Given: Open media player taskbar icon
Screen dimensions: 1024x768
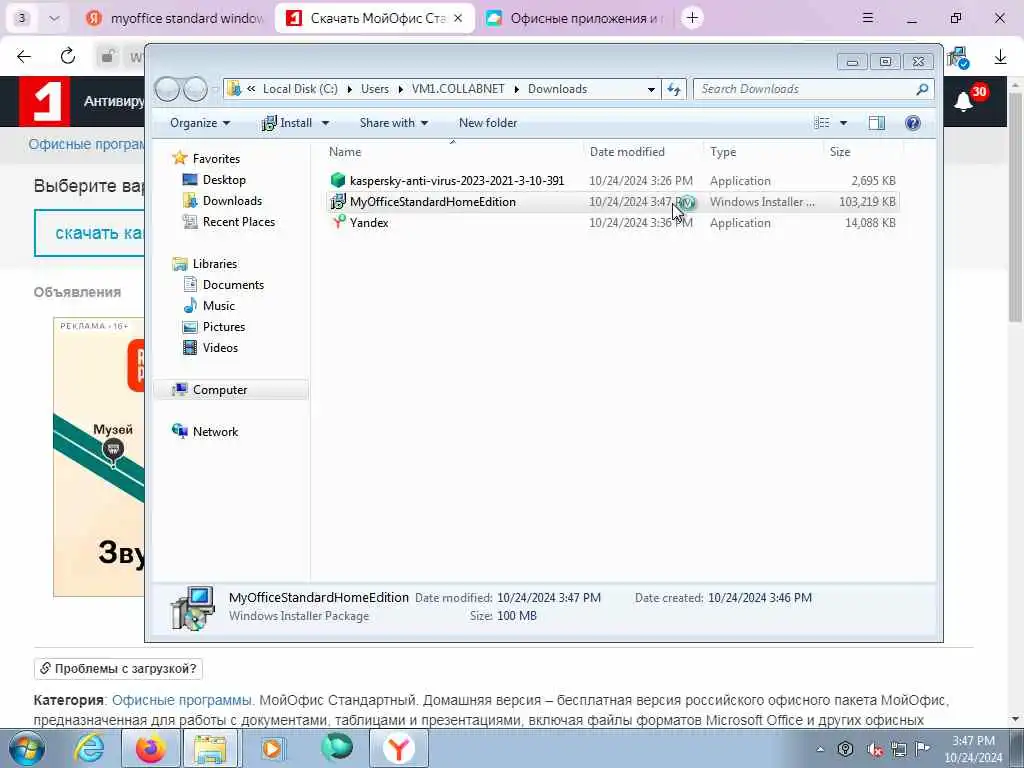Looking at the screenshot, I should point(273,748).
